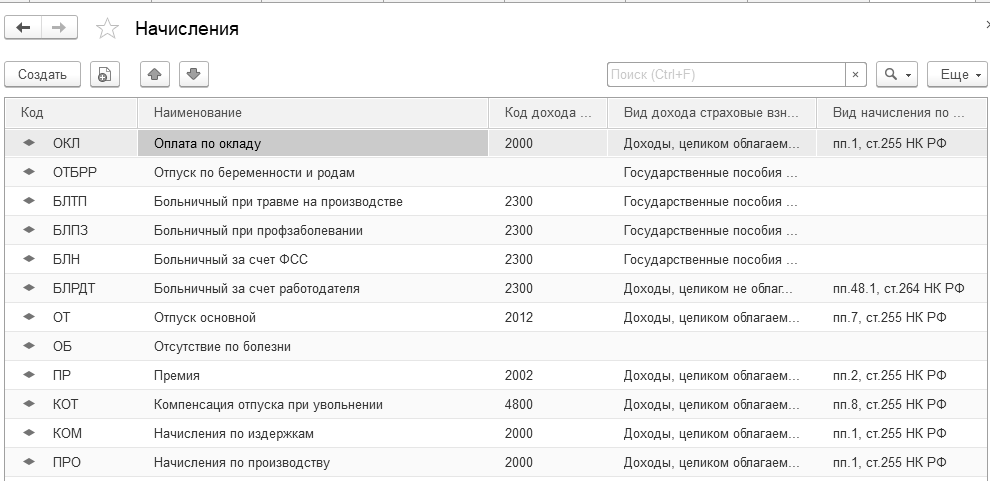The height and width of the screenshot is (481, 990).
Task: Click in the Поиск search field
Action: (725, 74)
